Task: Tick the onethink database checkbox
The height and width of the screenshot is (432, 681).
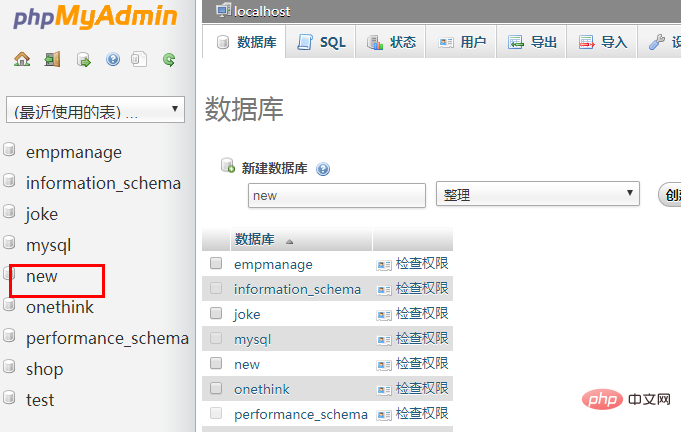Action: point(216,388)
